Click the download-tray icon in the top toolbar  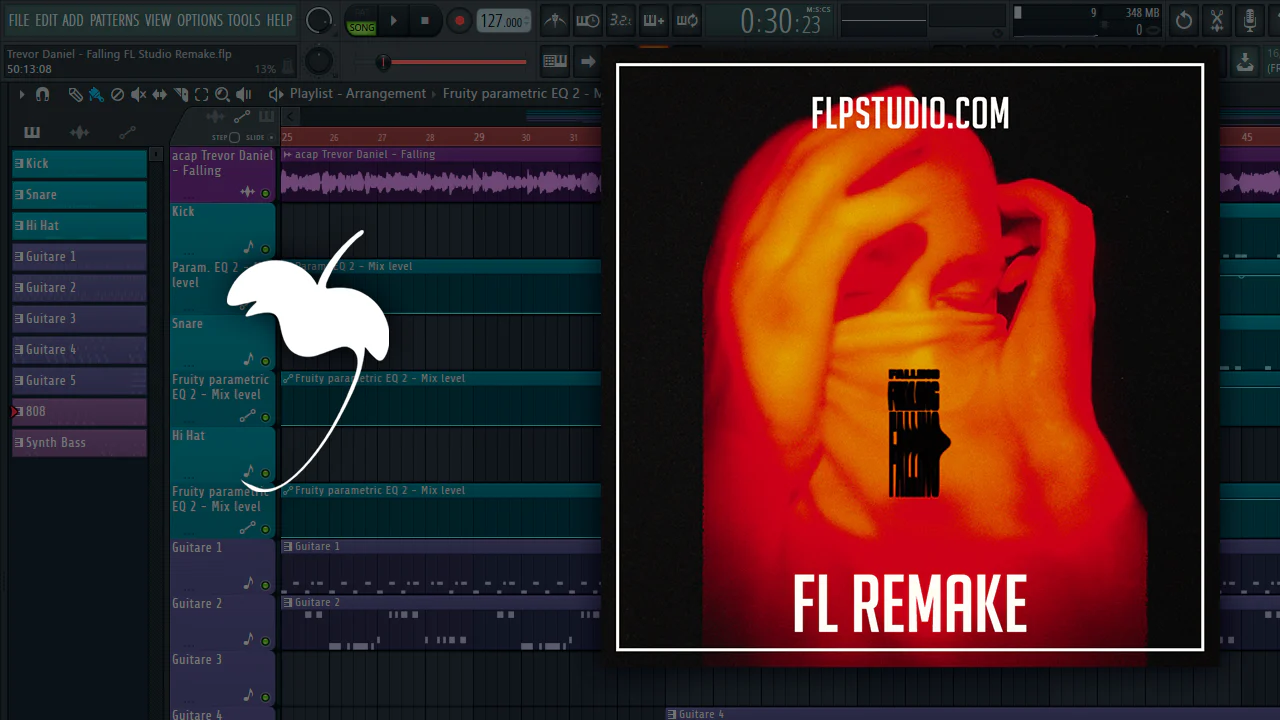(1245, 61)
